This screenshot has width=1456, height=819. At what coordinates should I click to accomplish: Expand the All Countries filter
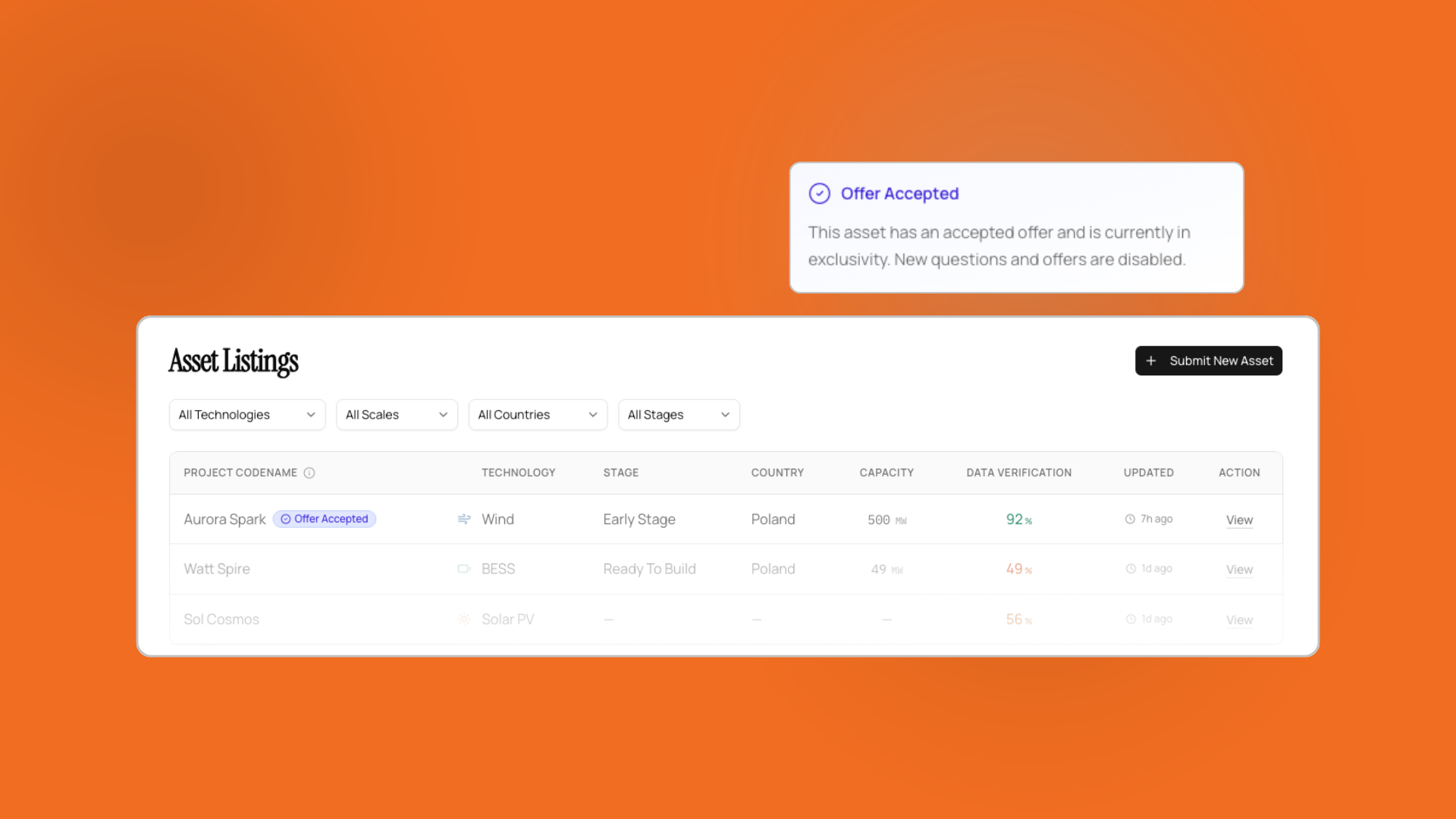[538, 414]
